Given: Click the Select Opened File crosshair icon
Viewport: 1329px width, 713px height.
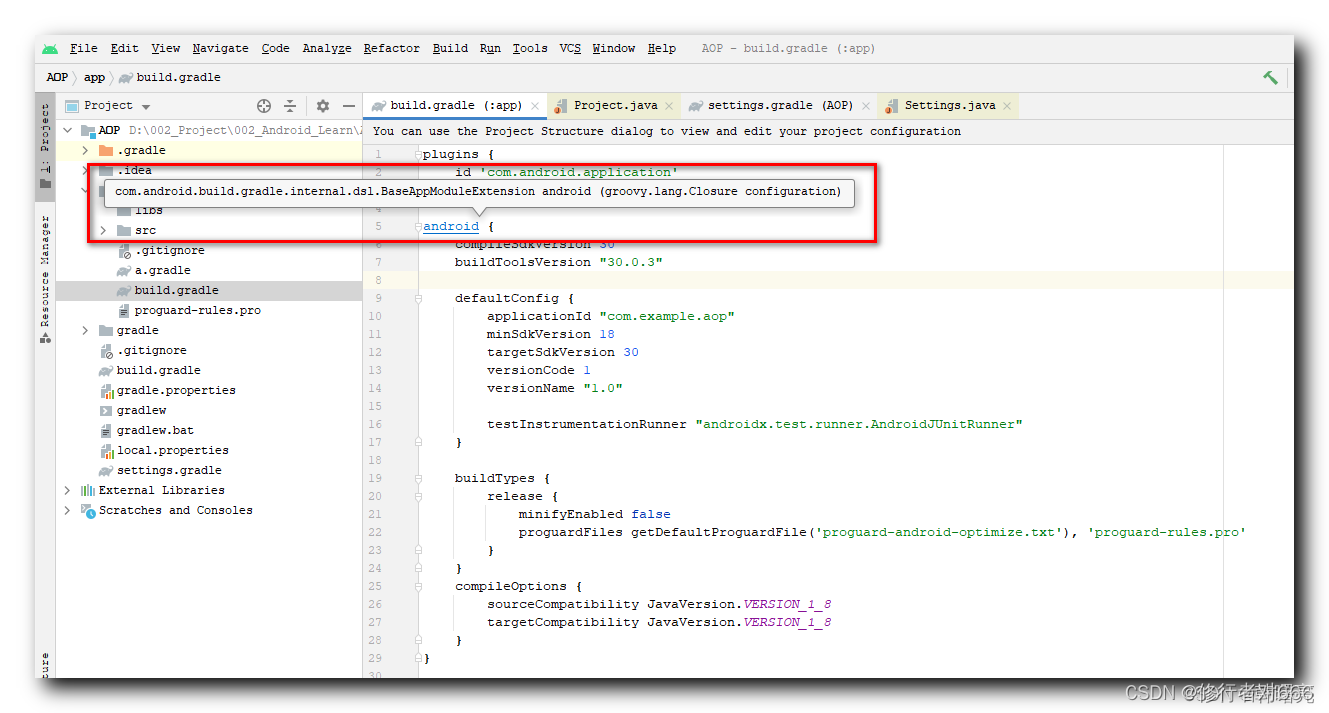Looking at the screenshot, I should click(x=264, y=105).
